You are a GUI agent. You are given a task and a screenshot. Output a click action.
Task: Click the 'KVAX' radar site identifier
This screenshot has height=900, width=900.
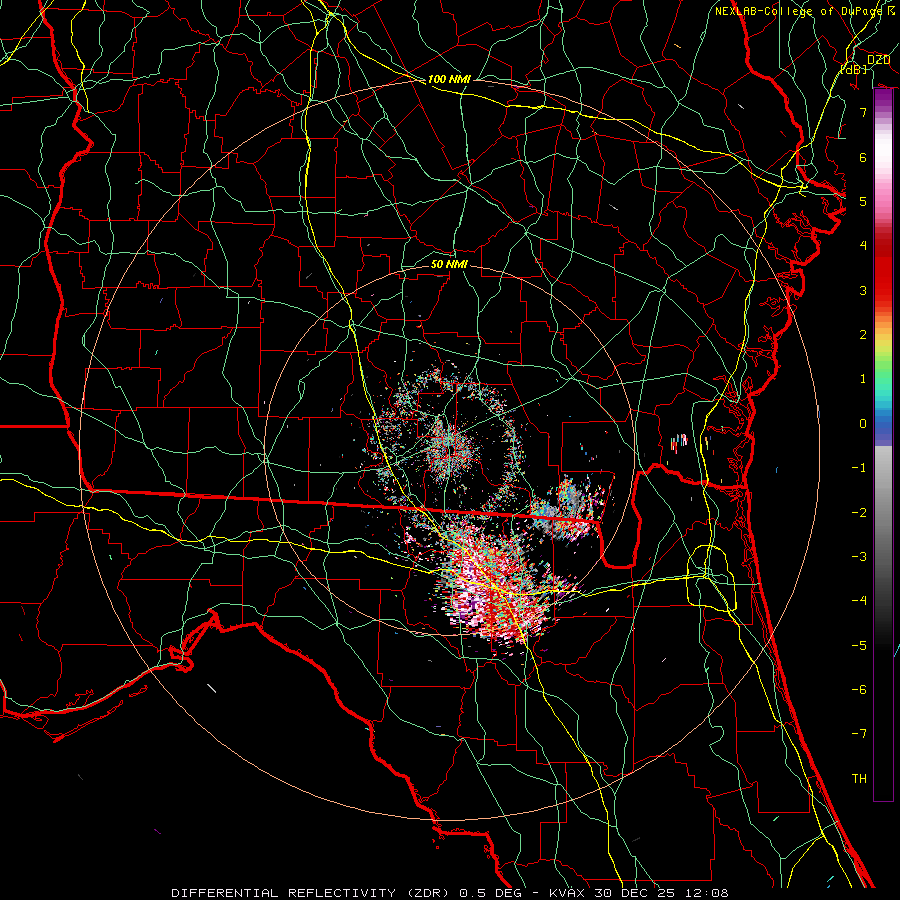567,893
